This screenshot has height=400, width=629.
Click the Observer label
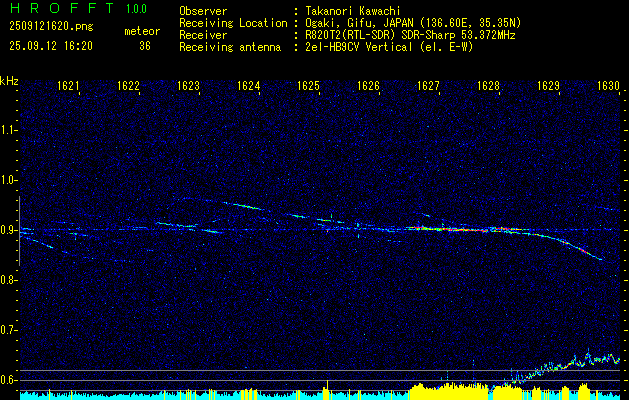click(203, 11)
